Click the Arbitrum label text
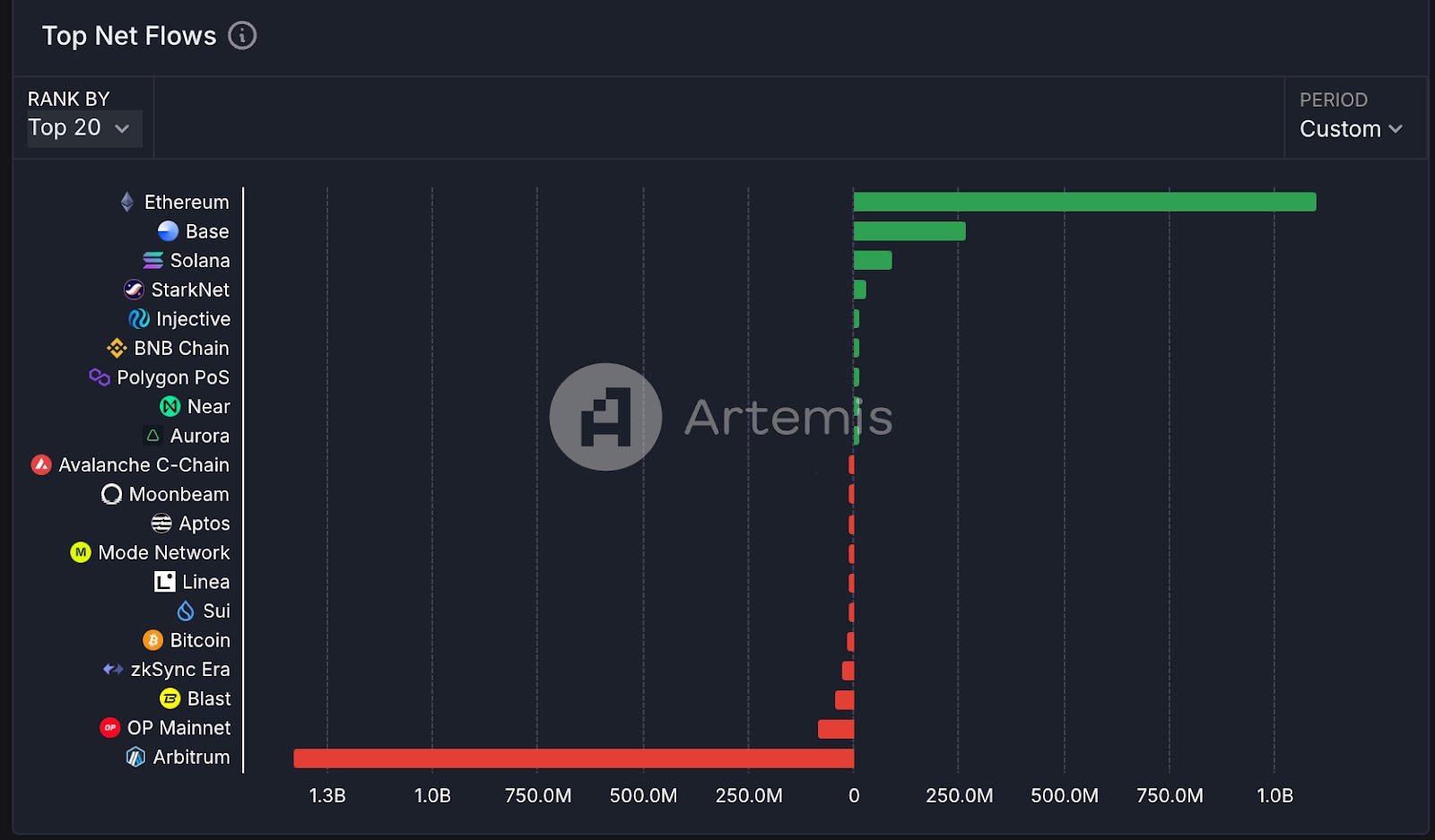 [191, 758]
